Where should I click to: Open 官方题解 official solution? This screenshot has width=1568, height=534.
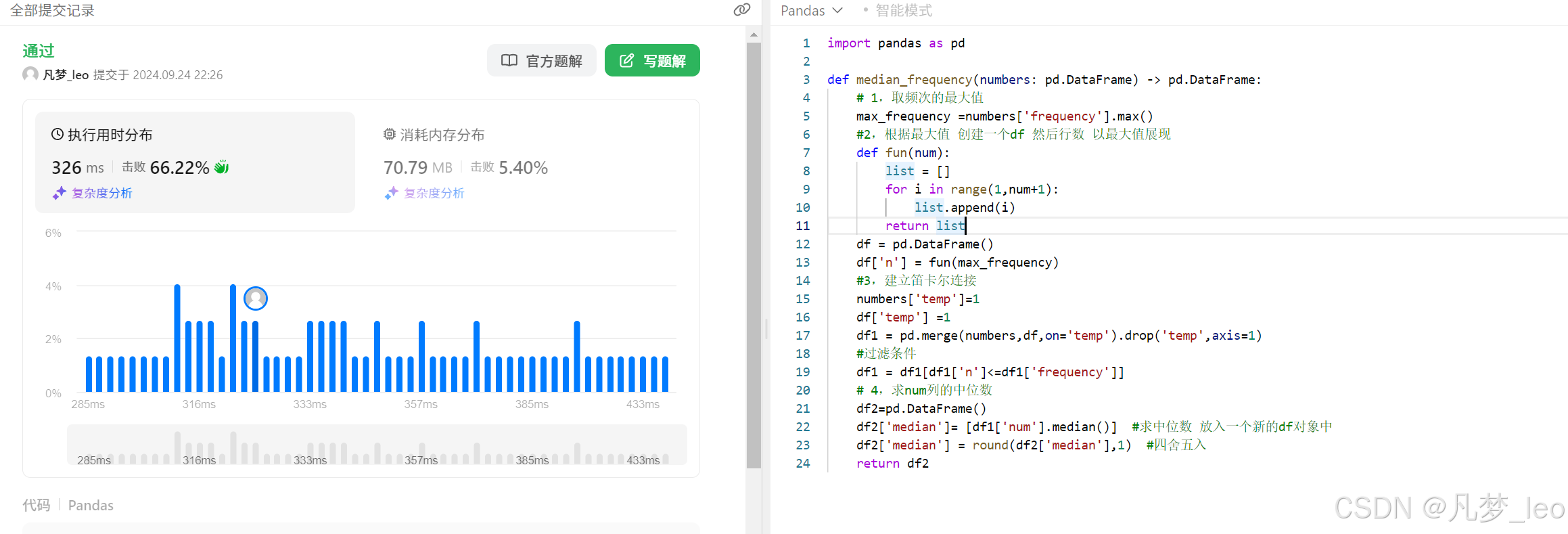[x=542, y=60]
